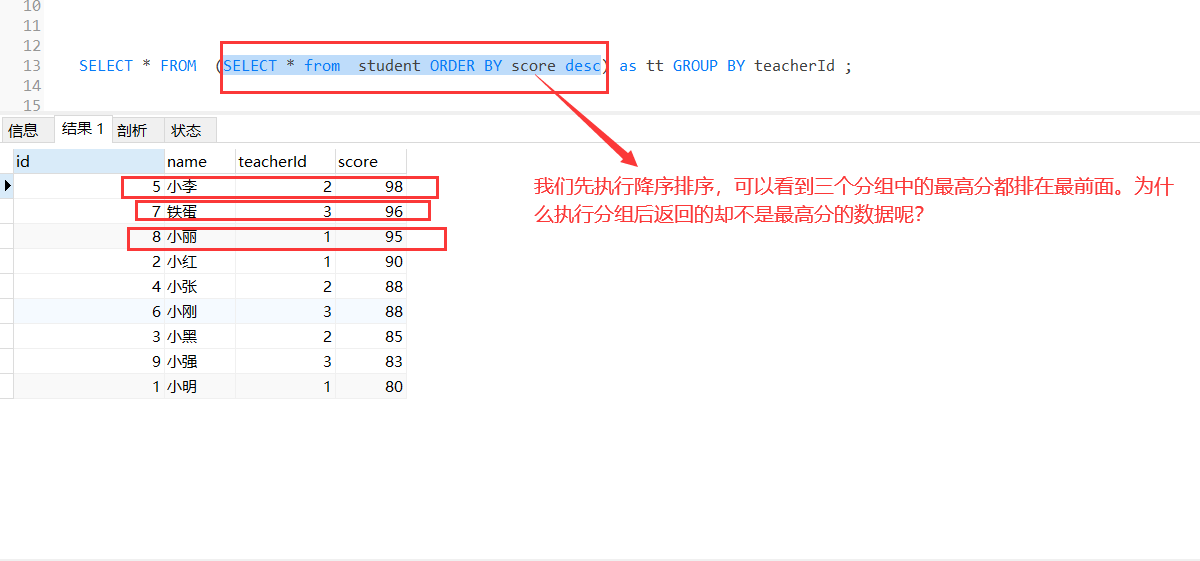The width and height of the screenshot is (1200, 561).
Task: Click the score column header
Action: point(371,161)
